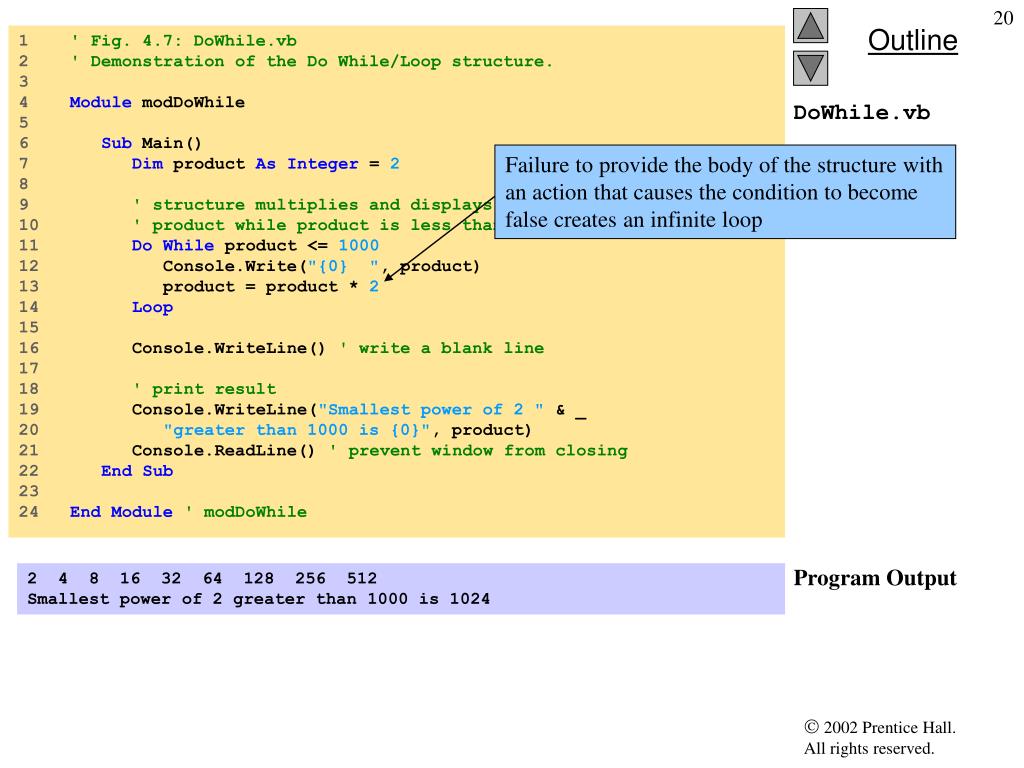Click the 'prevent window from closing' comment
Screen dimensions: 1024x768
tap(479, 451)
